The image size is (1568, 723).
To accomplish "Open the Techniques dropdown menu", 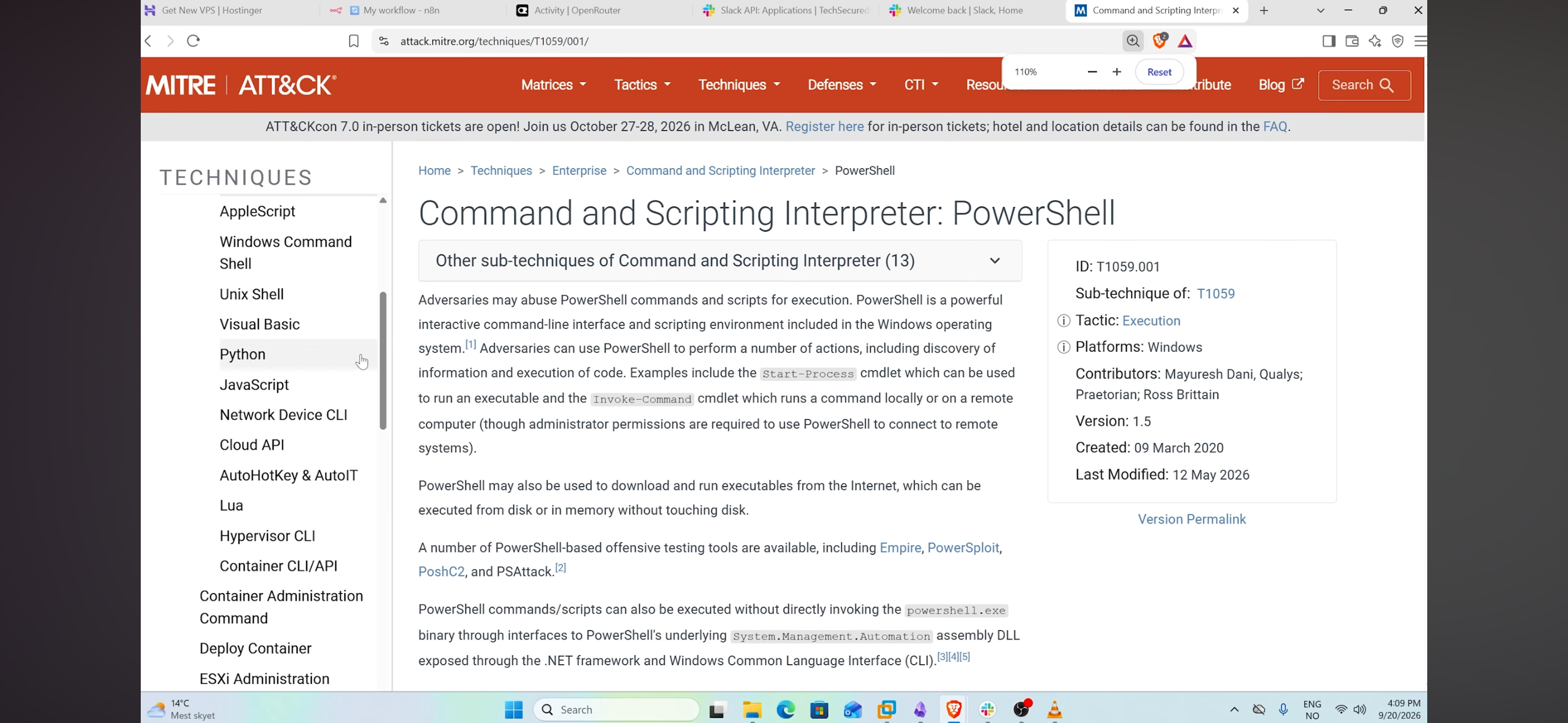I will pyautogui.click(x=739, y=85).
